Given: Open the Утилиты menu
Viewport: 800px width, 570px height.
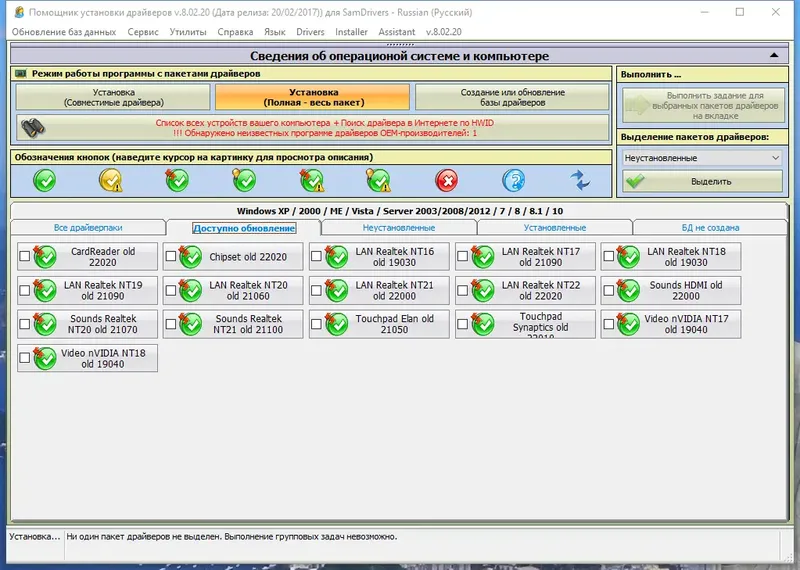Looking at the screenshot, I should [x=188, y=32].
